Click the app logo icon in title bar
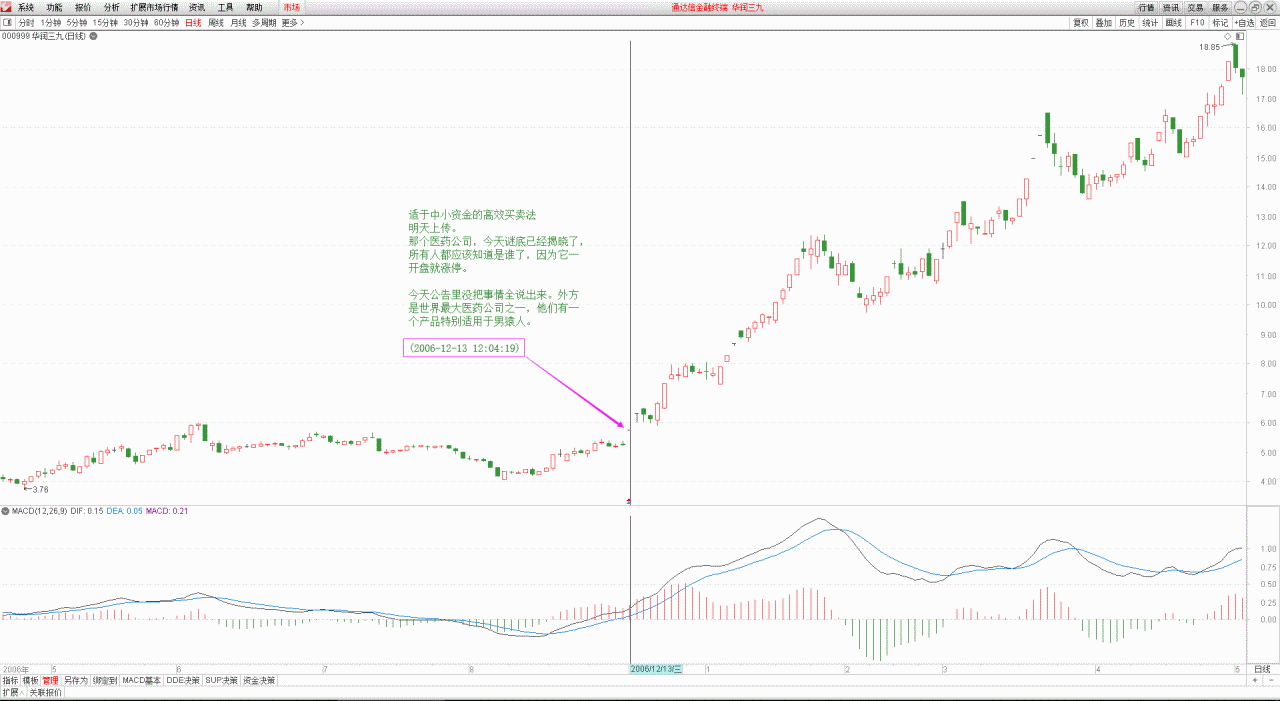This screenshot has height=701, width=1280. (7, 7)
